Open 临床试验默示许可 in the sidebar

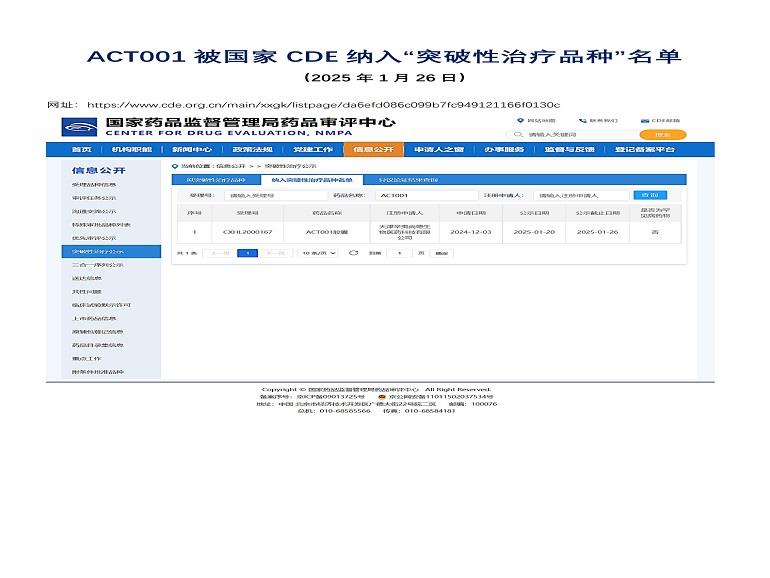[x=101, y=305]
